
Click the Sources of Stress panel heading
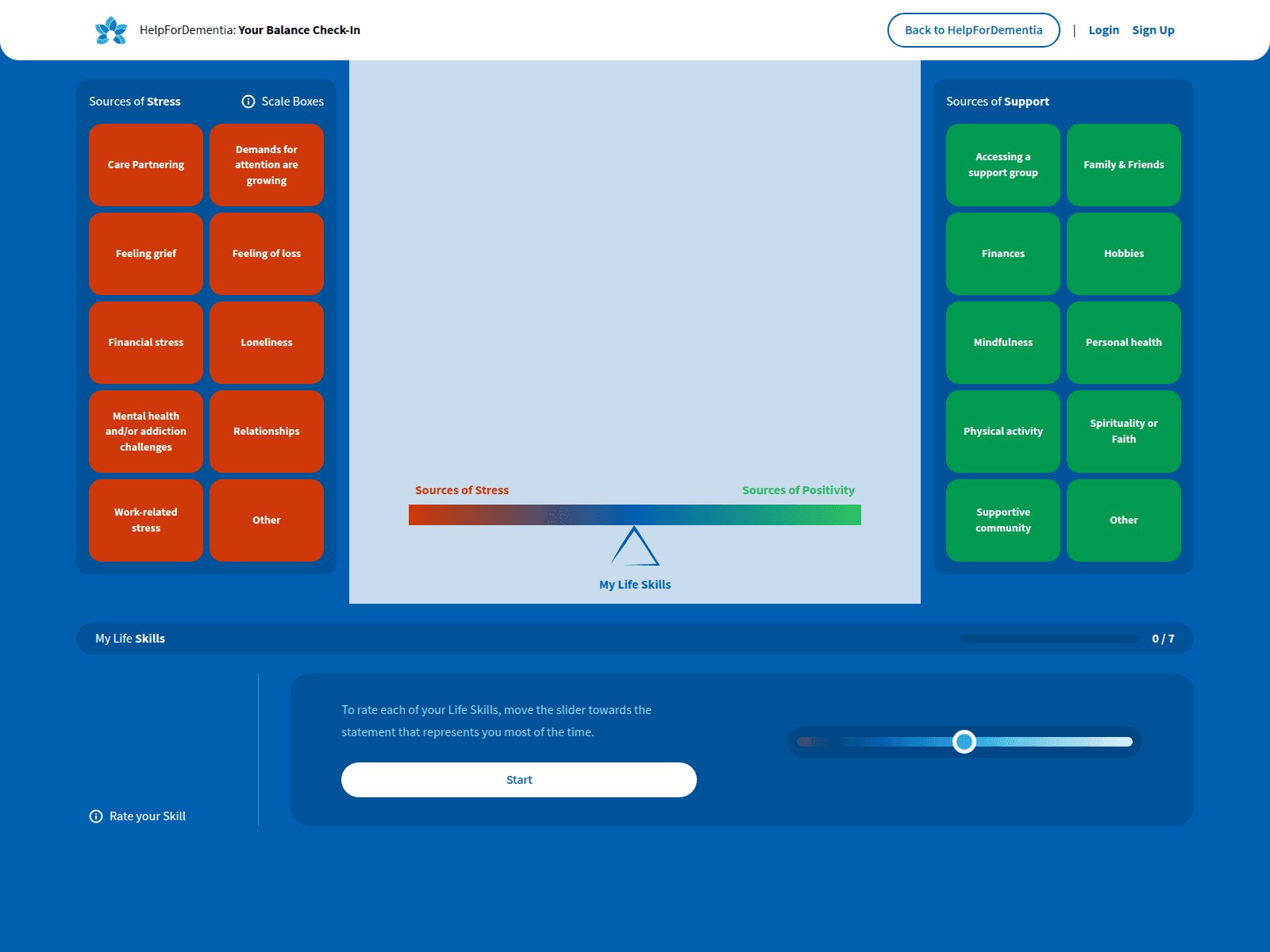click(135, 102)
